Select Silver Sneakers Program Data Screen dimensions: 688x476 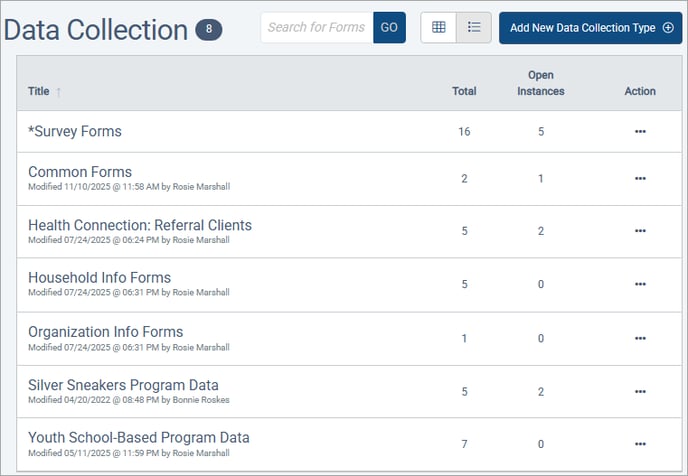coord(123,385)
